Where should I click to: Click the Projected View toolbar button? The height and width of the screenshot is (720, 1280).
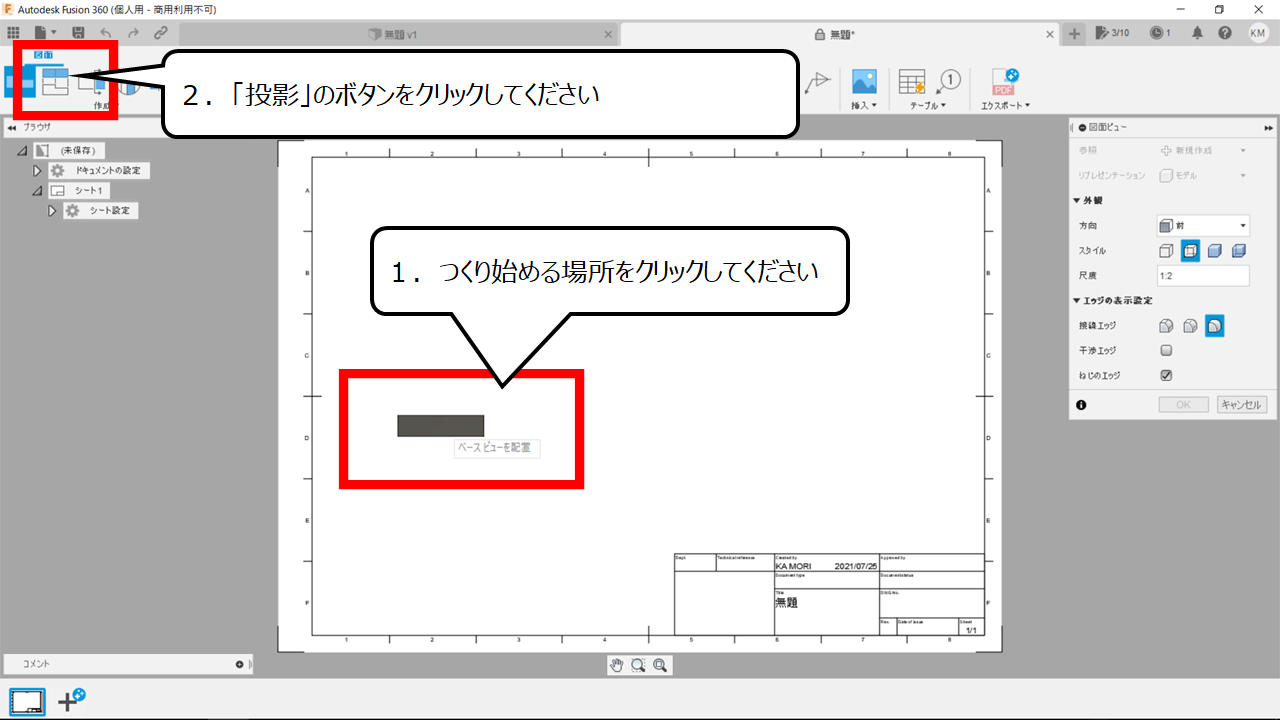point(55,81)
